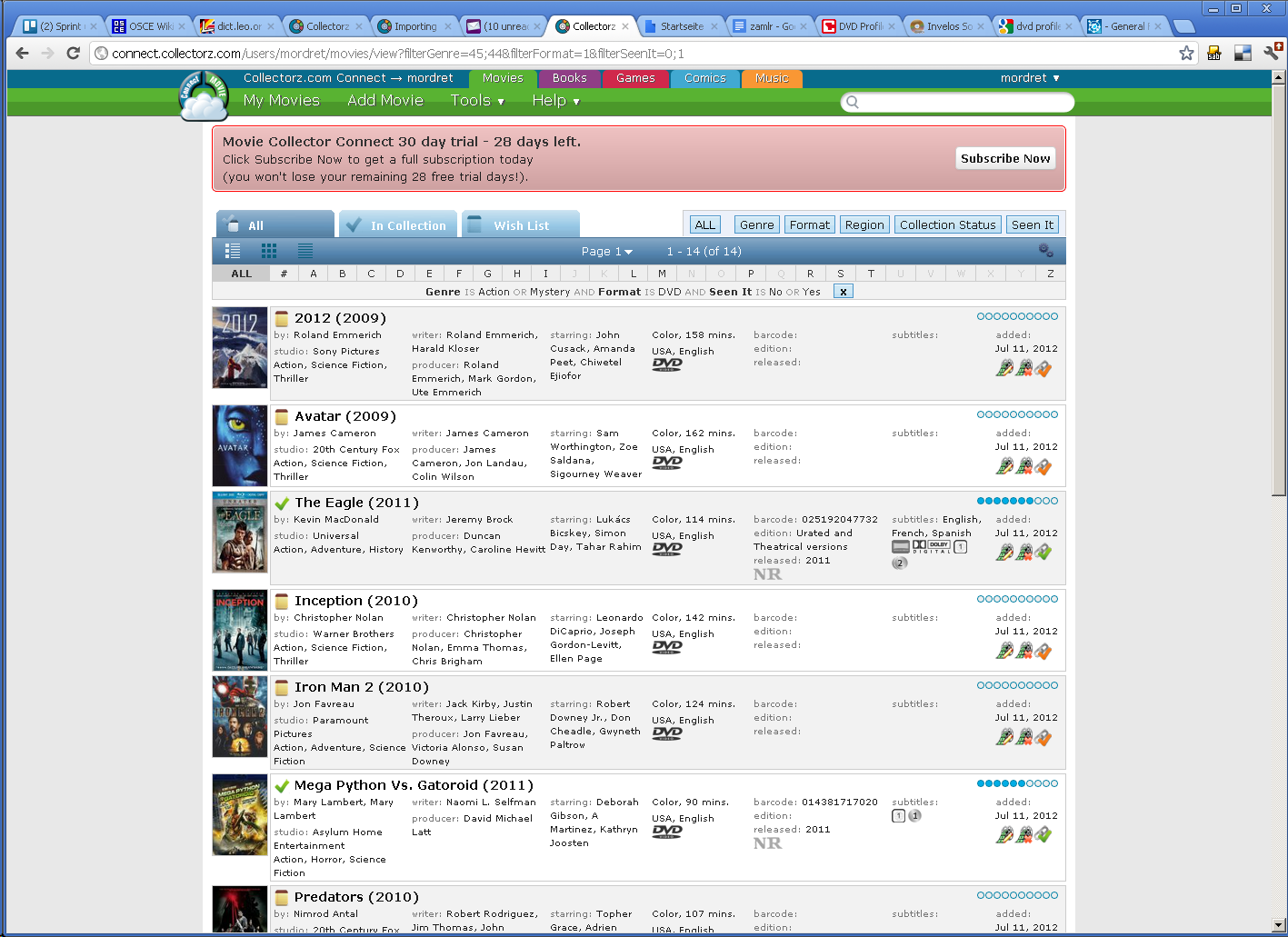Switch to compact text list view icon
The image size is (1288, 937).
[x=305, y=251]
